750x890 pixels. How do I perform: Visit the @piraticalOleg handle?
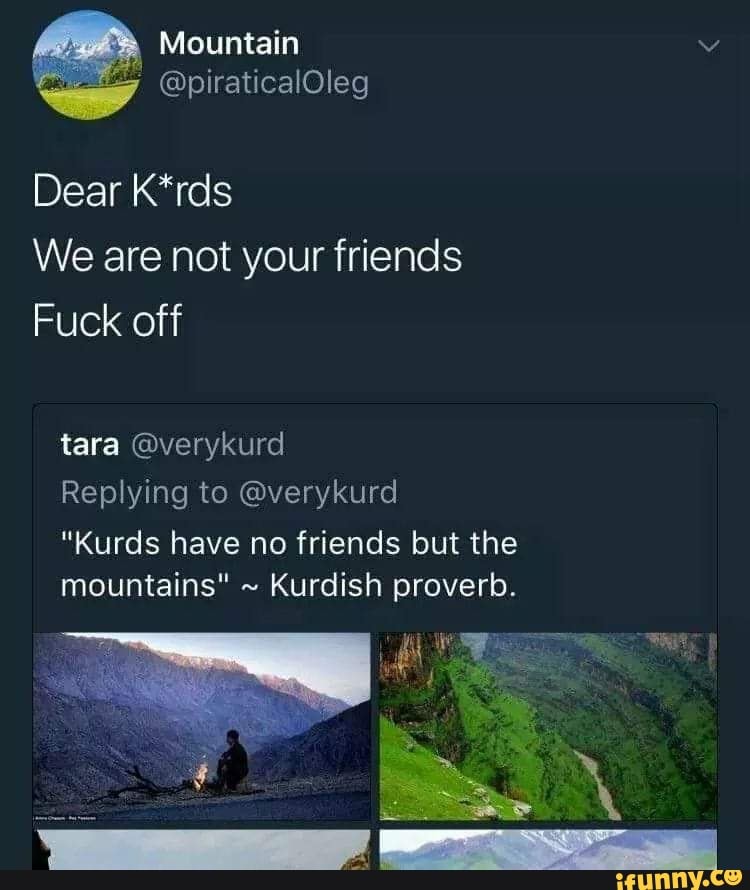[x=264, y=84]
